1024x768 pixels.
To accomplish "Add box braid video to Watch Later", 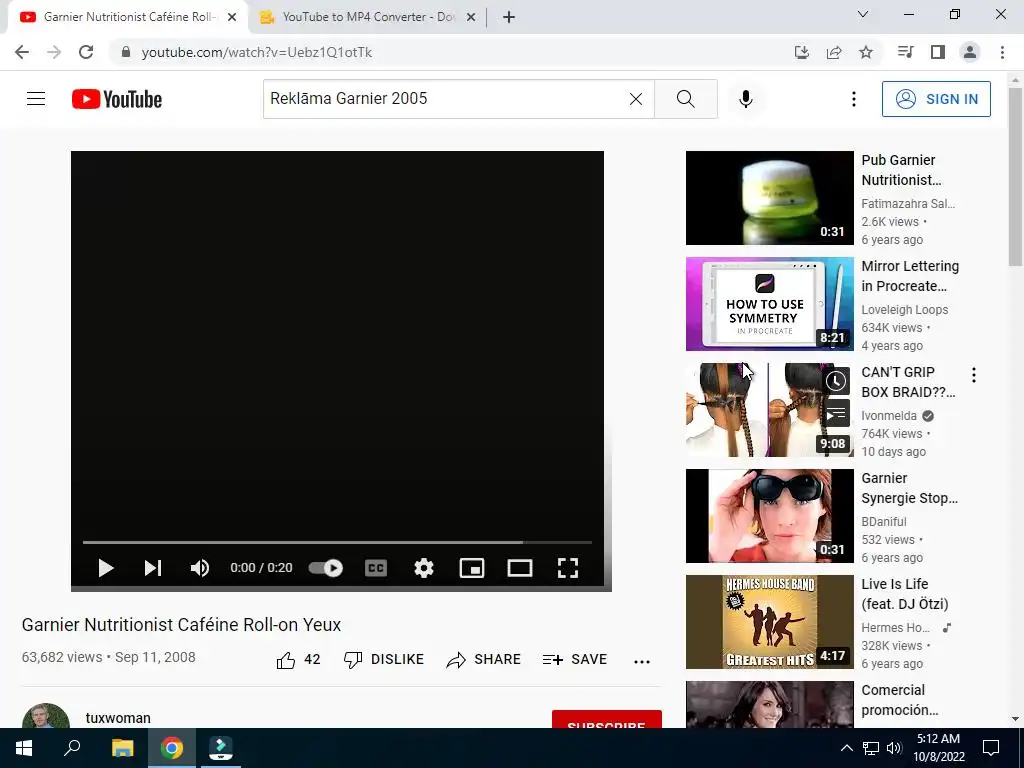I will (x=836, y=381).
